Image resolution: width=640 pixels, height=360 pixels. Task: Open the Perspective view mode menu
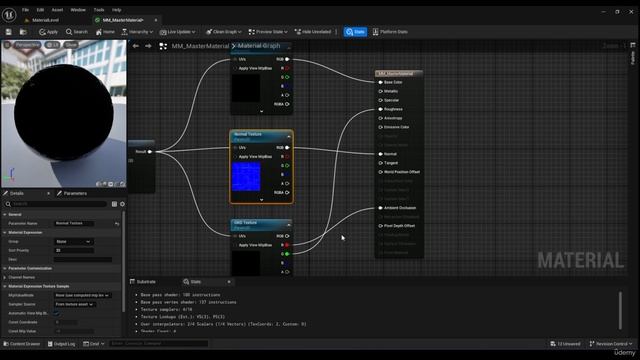tap(27, 44)
